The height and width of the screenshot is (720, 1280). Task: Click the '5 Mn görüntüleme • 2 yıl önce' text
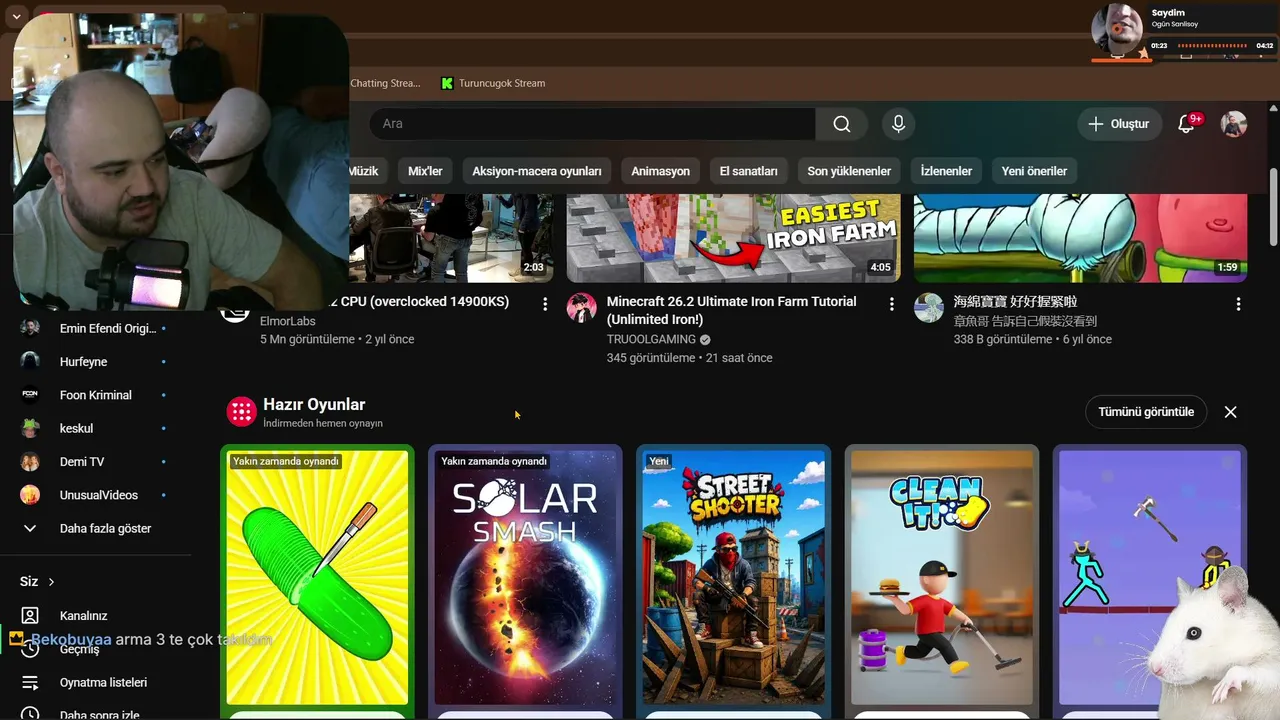tap(337, 339)
